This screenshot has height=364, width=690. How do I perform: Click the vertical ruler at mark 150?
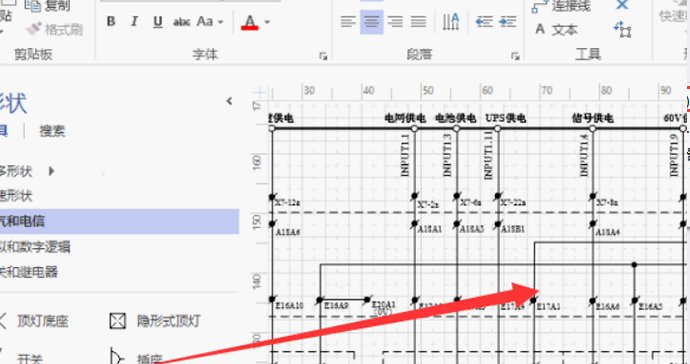tap(257, 221)
